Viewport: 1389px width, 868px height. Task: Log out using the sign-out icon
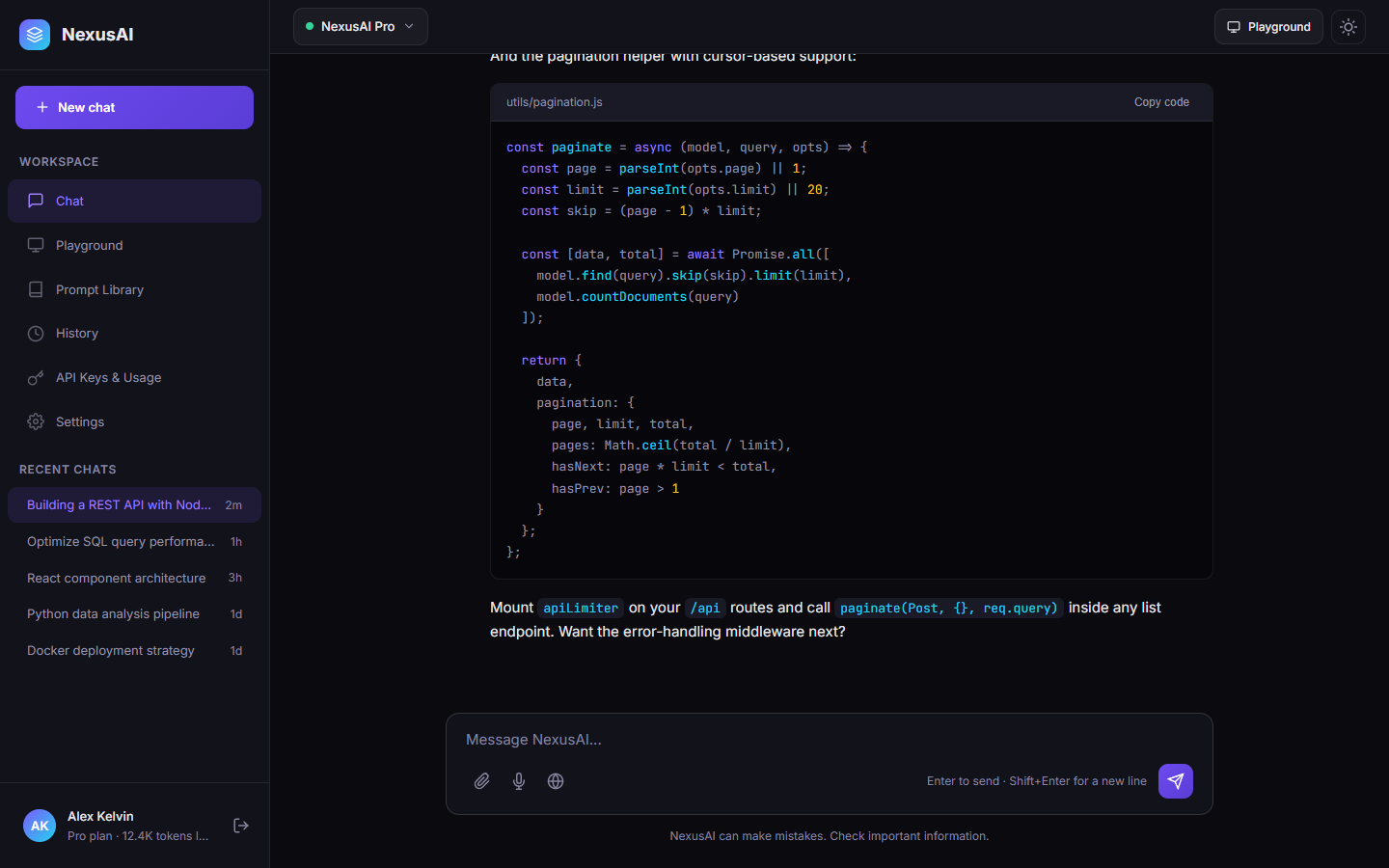coord(241,826)
